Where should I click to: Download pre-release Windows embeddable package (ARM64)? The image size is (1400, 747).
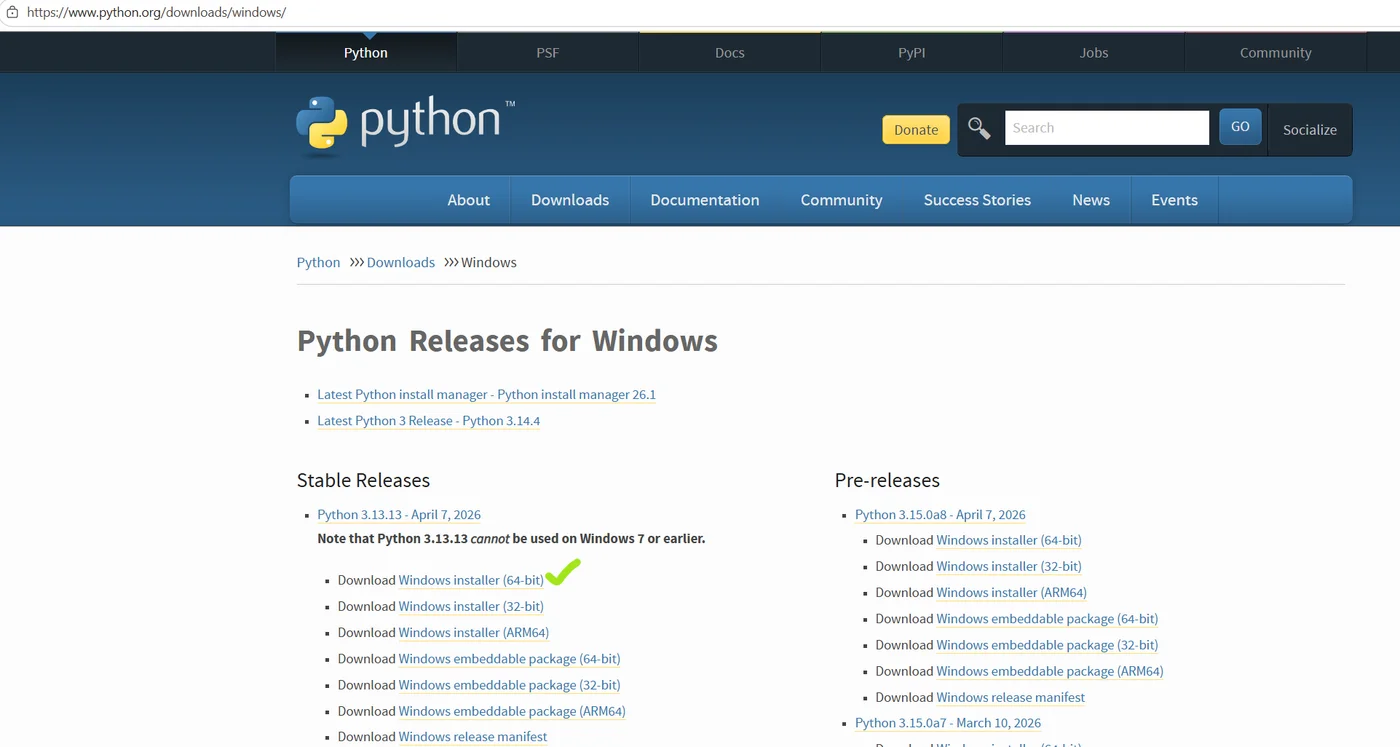click(x=1050, y=671)
